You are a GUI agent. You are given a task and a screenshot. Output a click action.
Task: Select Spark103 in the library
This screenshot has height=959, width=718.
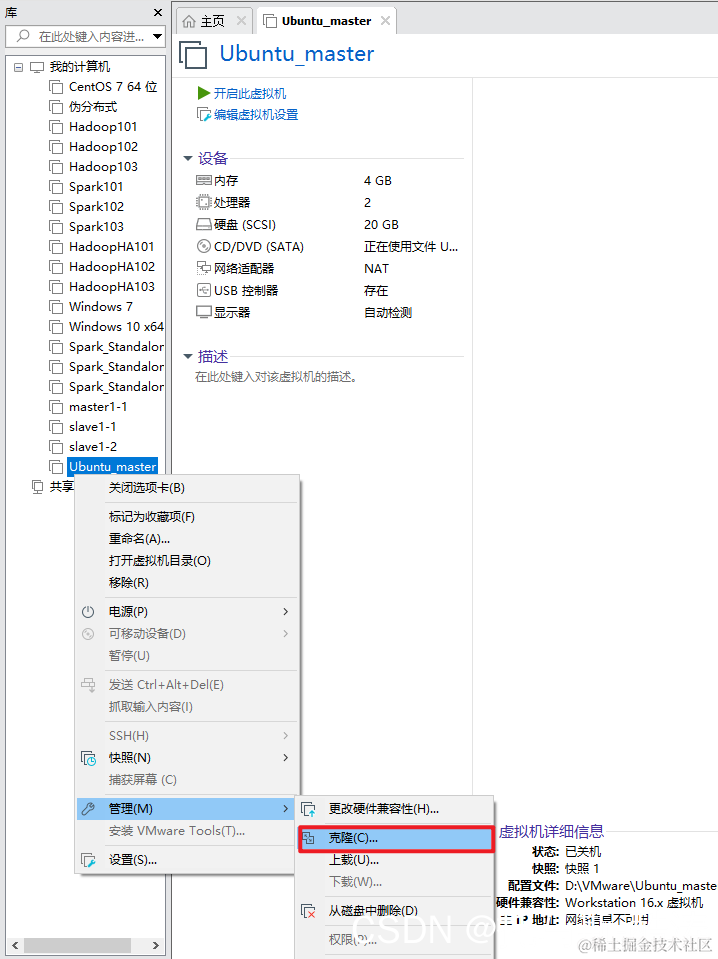(96, 227)
